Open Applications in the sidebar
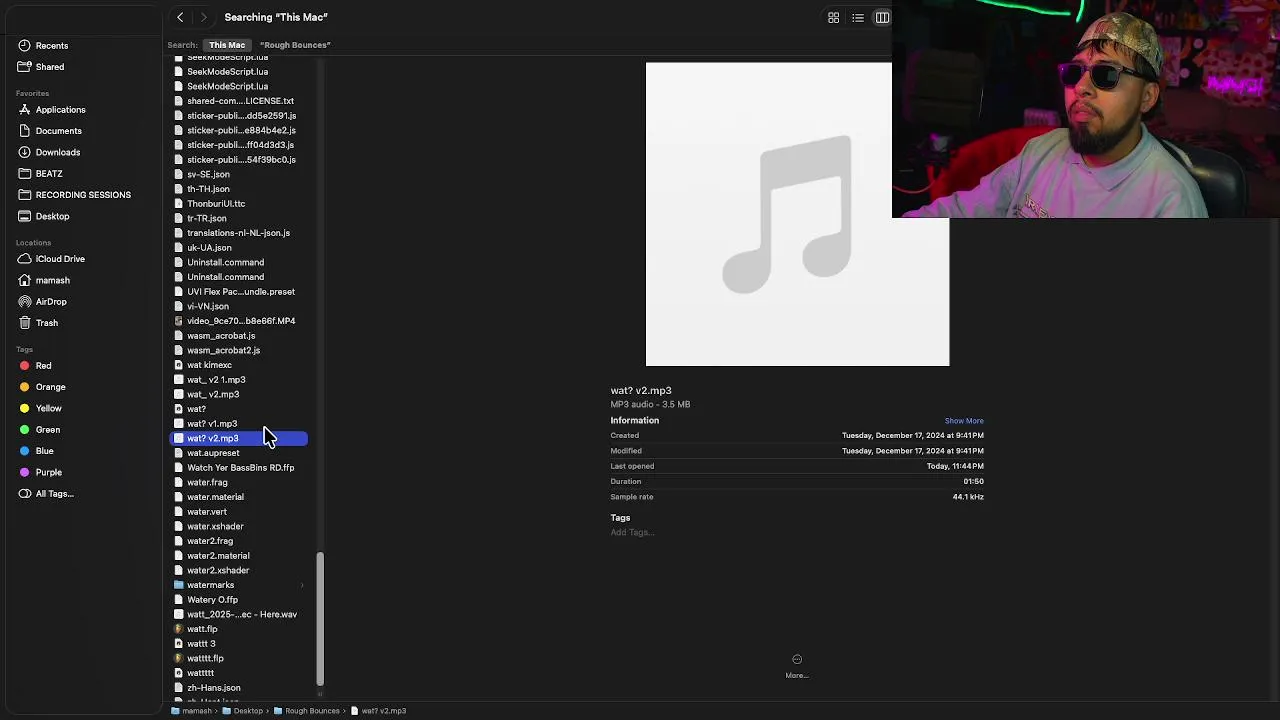The width and height of the screenshot is (1280, 720). click(61, 110)
